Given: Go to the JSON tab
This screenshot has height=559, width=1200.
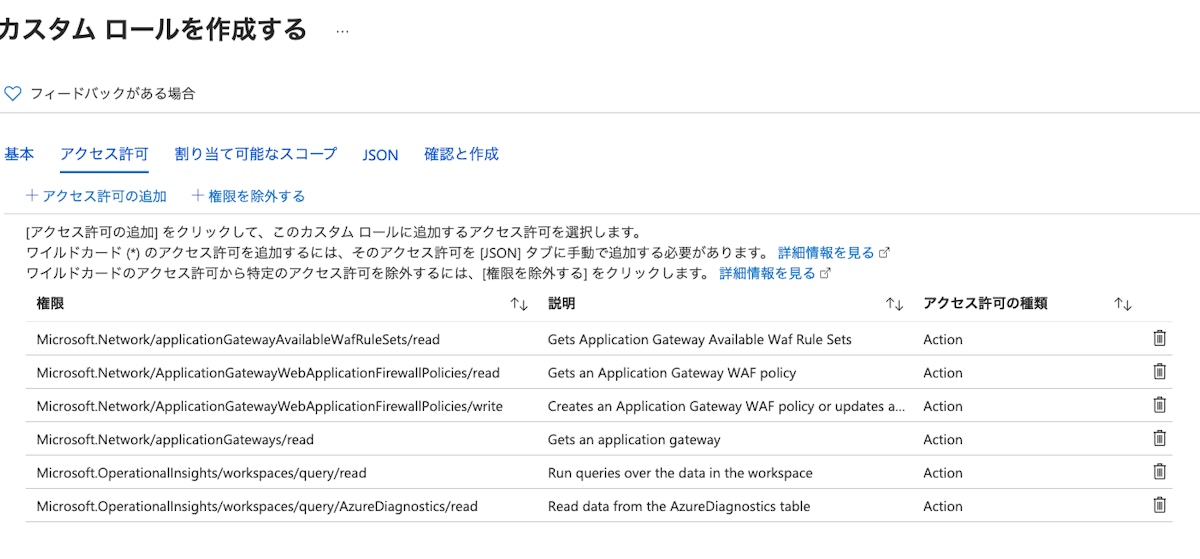Looking at the screenshot, I should [x=380, y=155].
